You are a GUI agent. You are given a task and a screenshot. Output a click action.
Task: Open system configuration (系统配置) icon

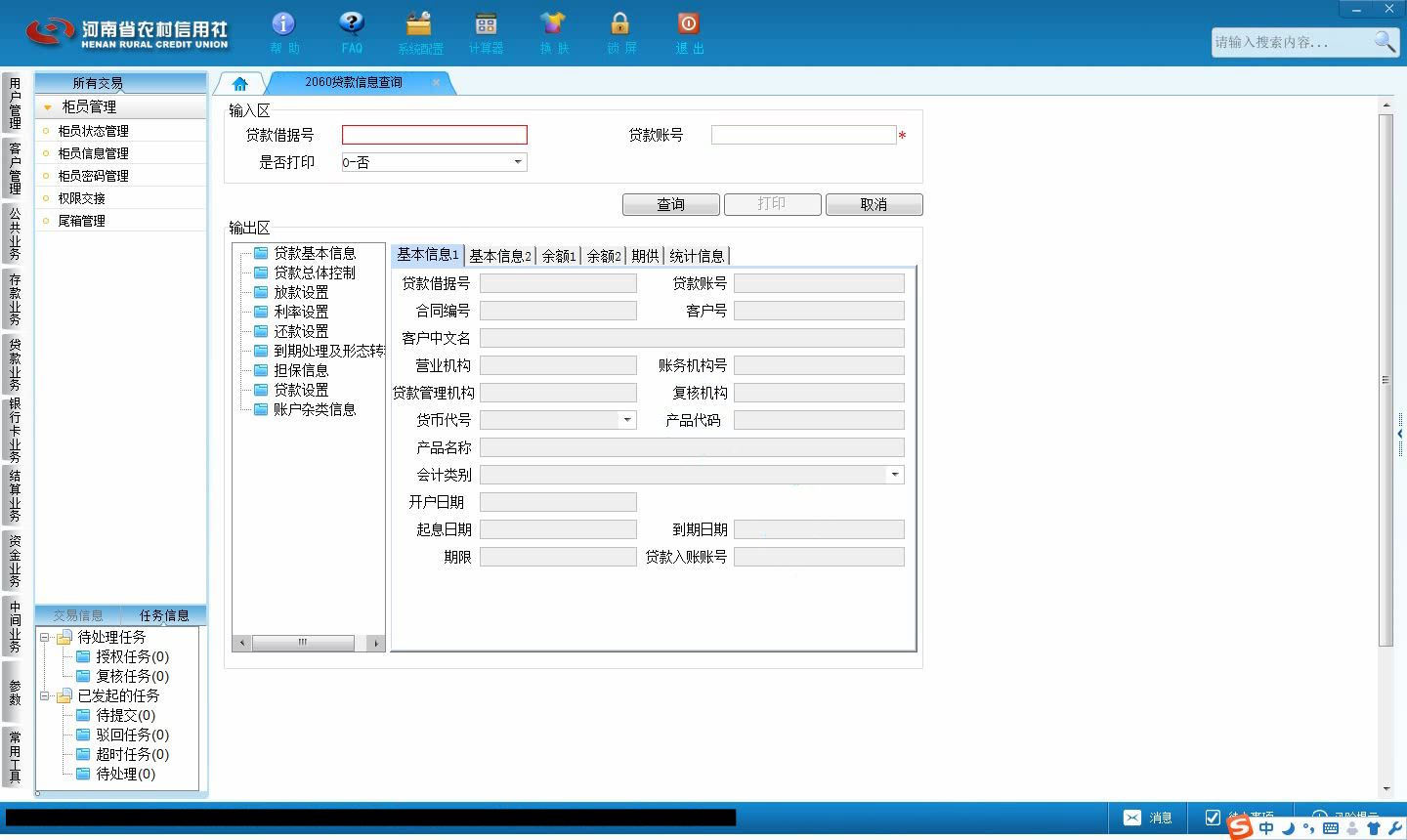click(x=419, y=23)
